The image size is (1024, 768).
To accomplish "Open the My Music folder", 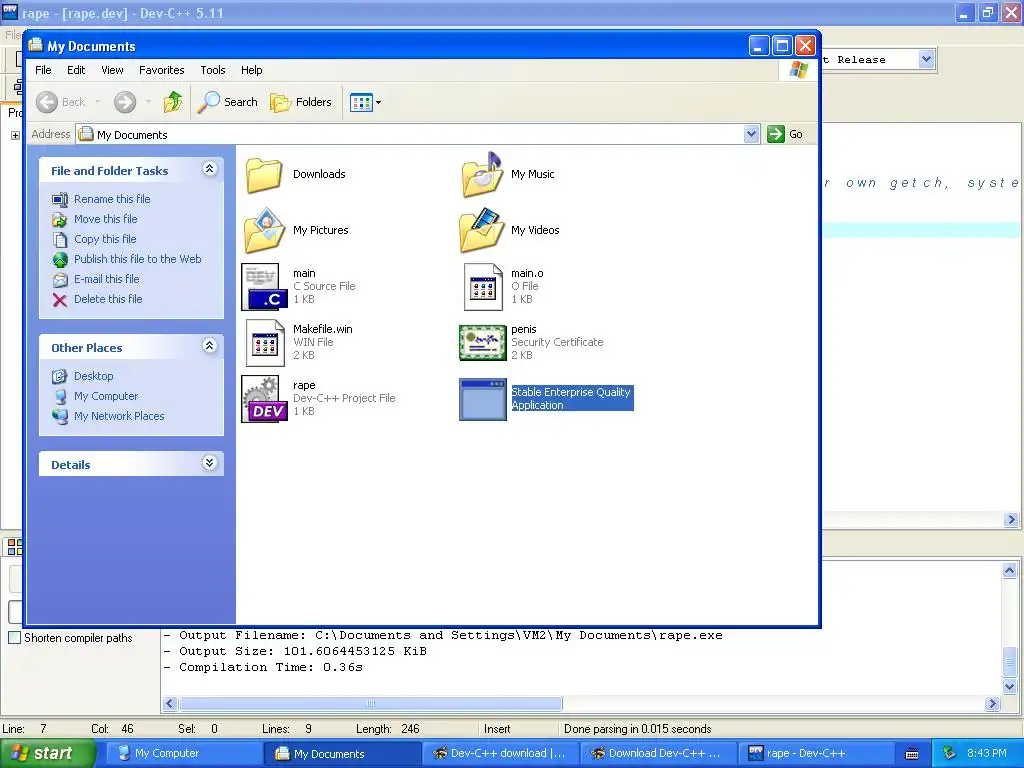I will click(x=482, y=175).
